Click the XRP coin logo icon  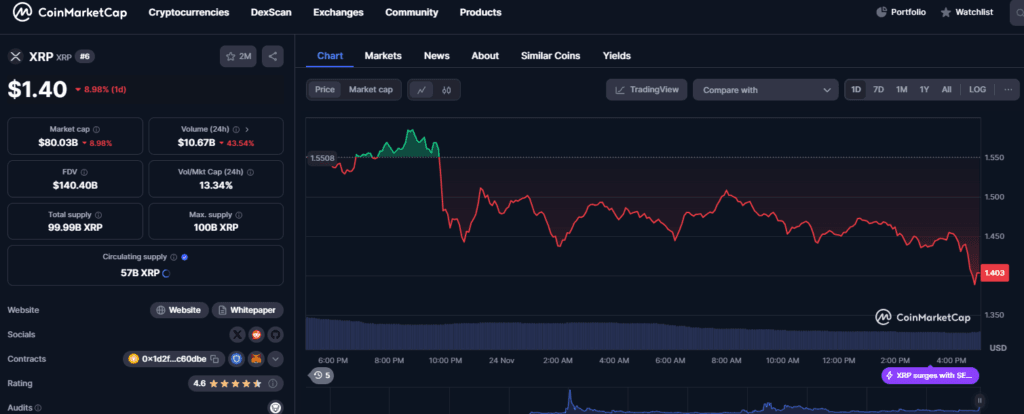coord(16,57)
